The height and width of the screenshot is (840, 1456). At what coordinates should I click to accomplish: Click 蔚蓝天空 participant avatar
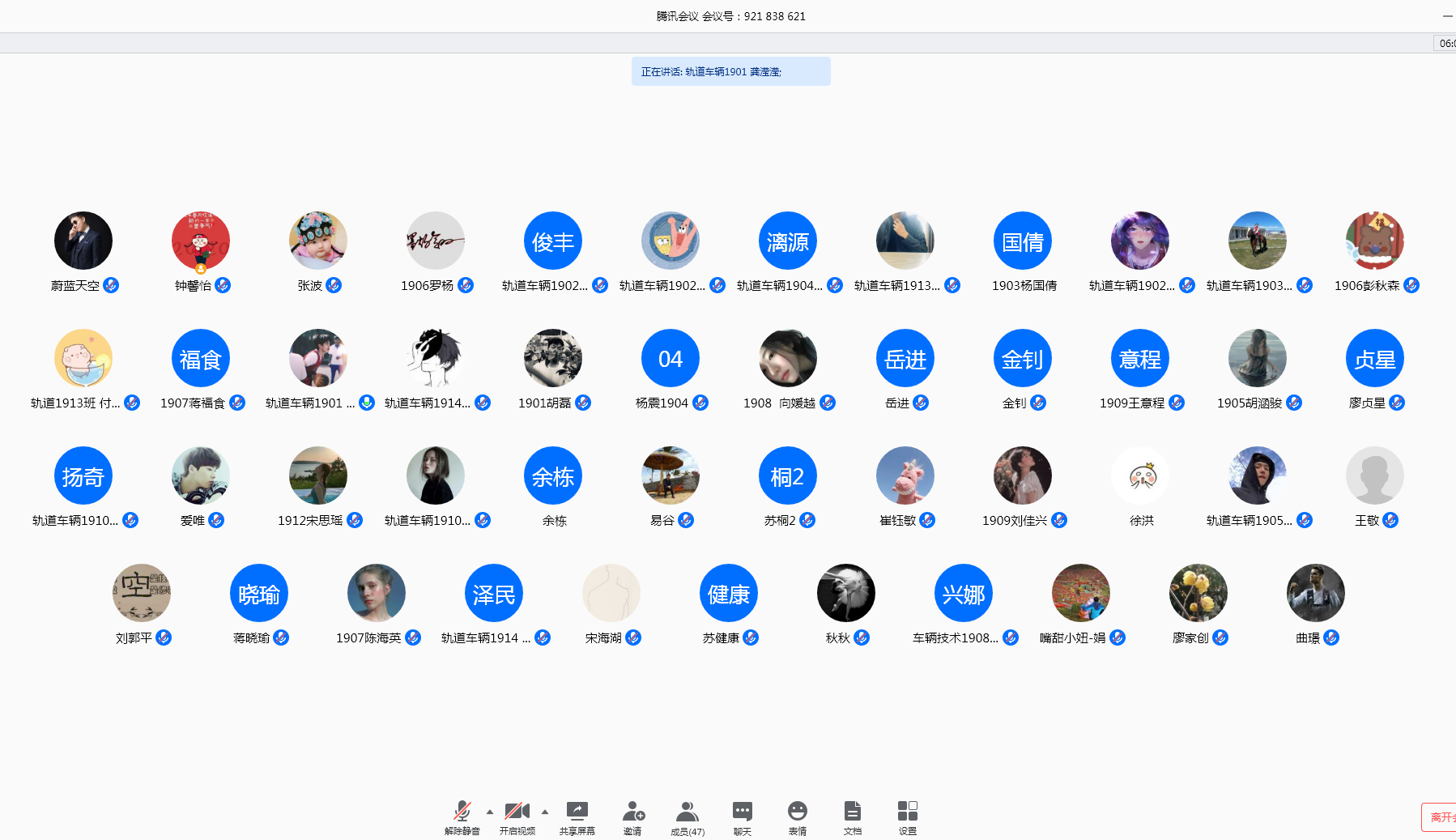point(83,241)
